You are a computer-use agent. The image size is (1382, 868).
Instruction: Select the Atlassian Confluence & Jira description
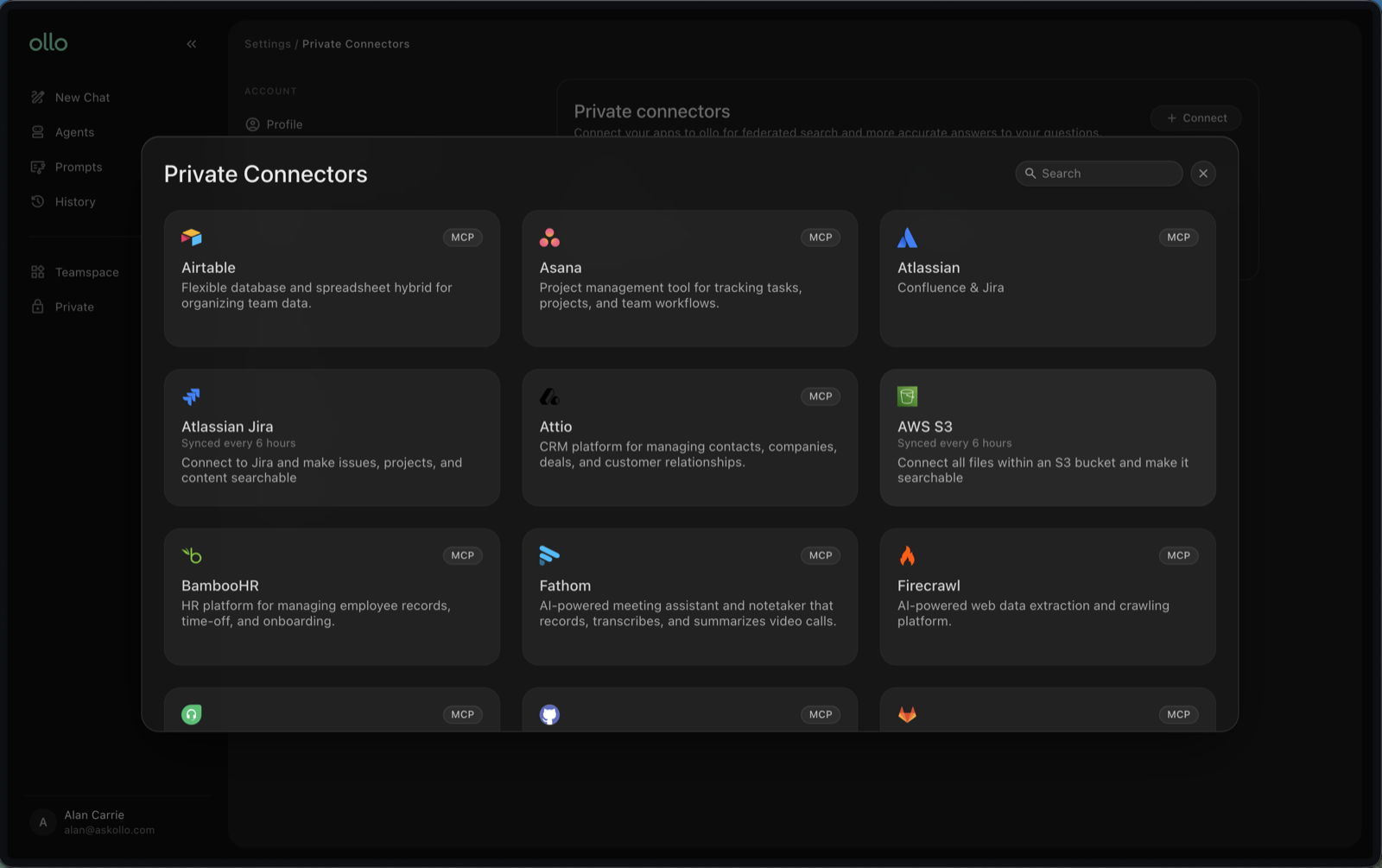[x=950, y=288]
